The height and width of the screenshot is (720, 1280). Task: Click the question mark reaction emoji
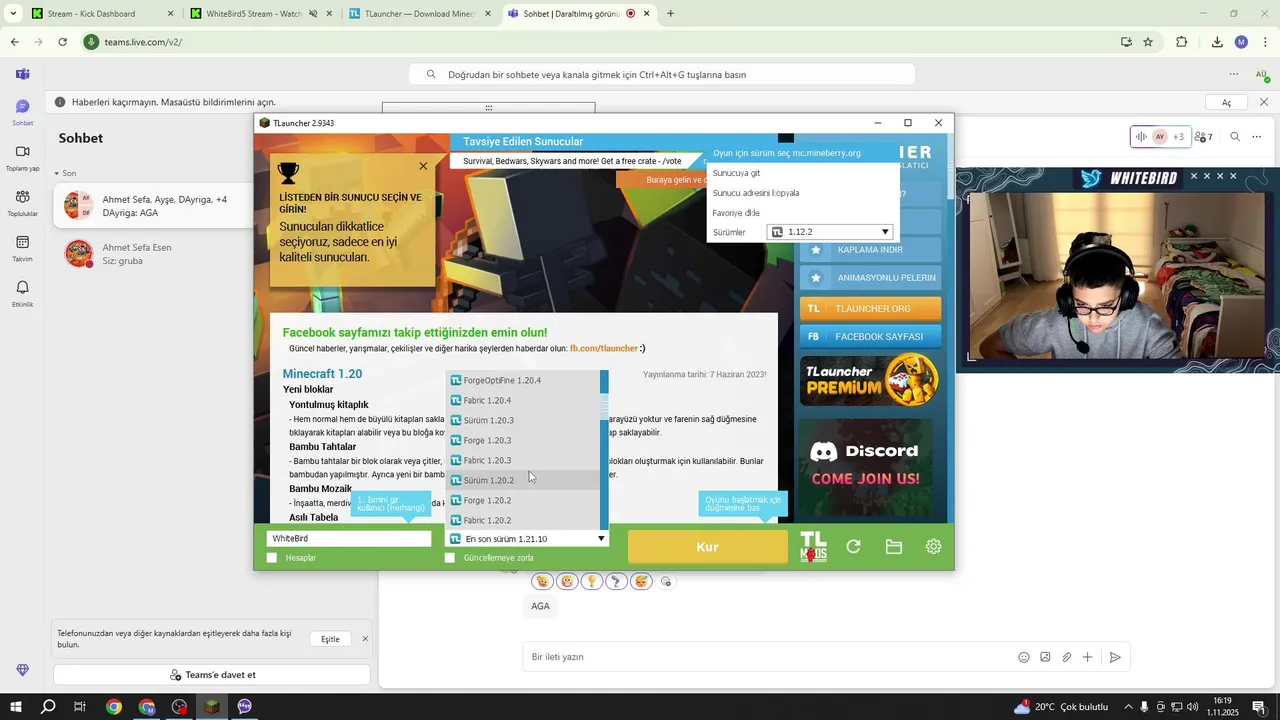coord(616,581)
